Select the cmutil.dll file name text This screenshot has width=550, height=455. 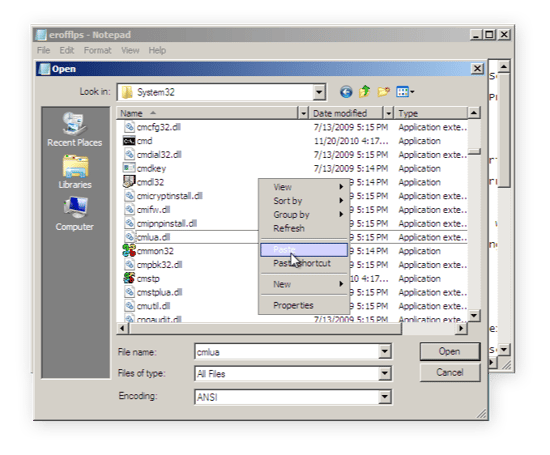pos(153,306)
